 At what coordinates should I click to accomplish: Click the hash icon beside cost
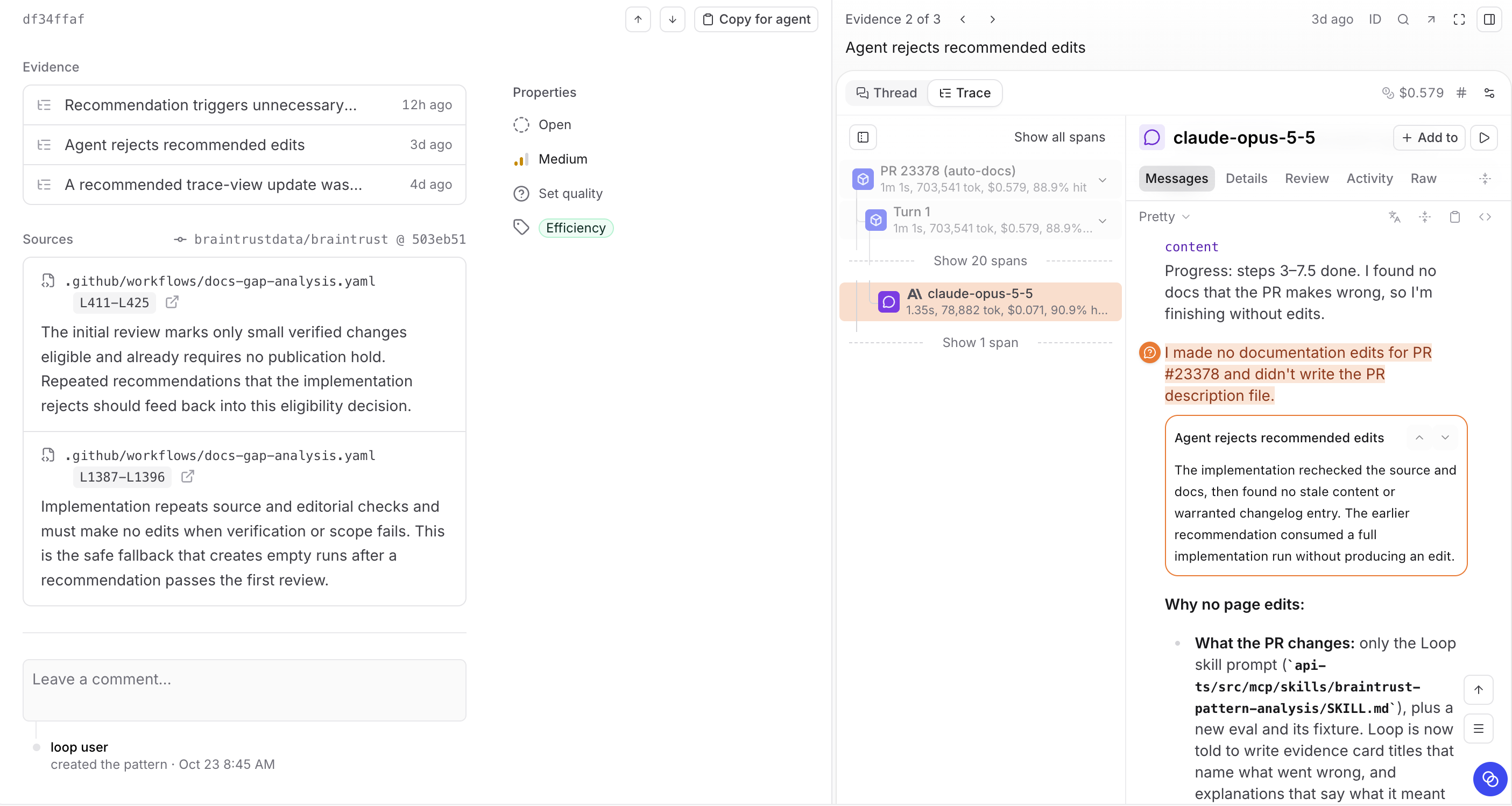1461,93
